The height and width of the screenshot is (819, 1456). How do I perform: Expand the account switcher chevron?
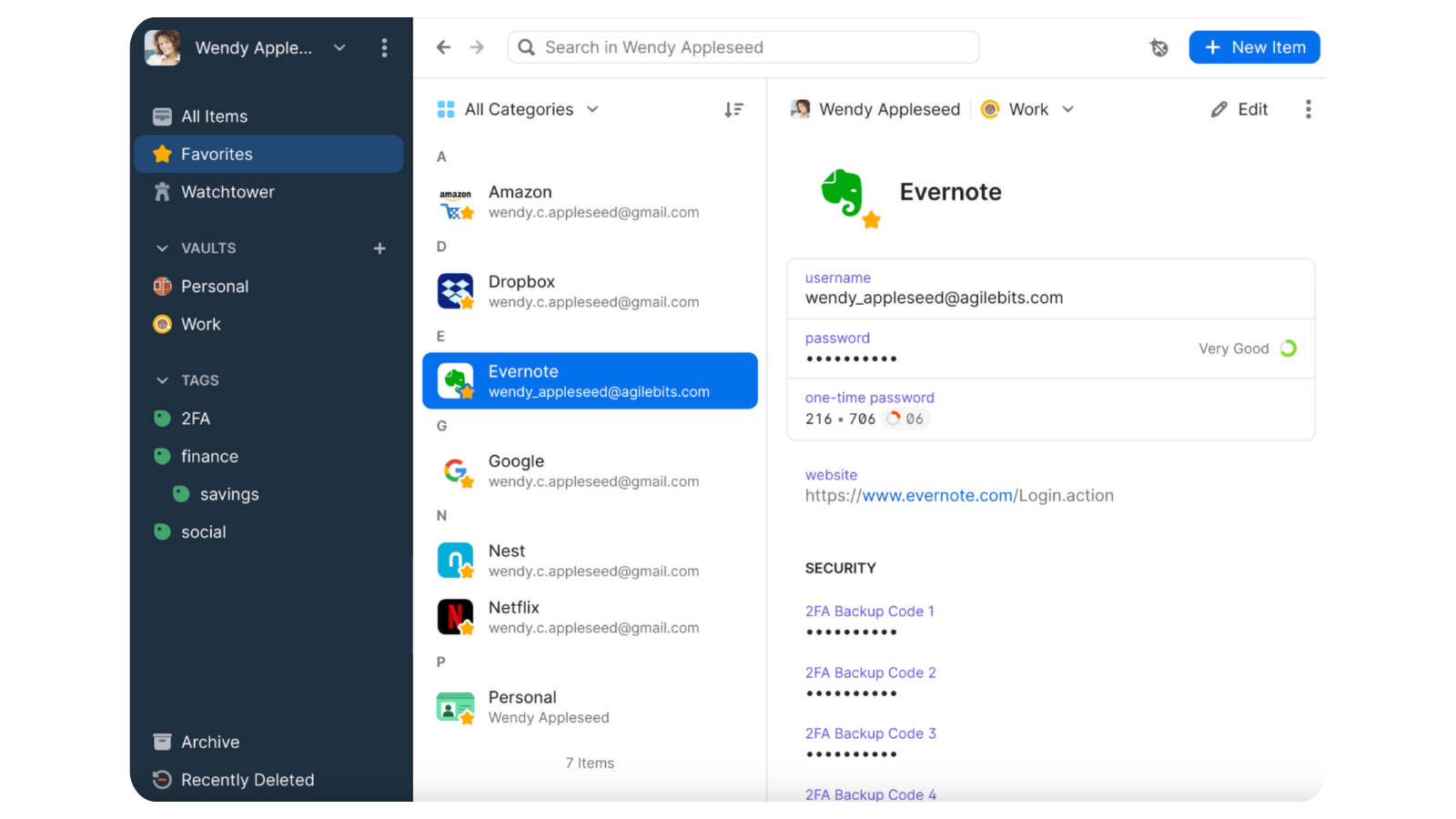[x=339, y=47]
